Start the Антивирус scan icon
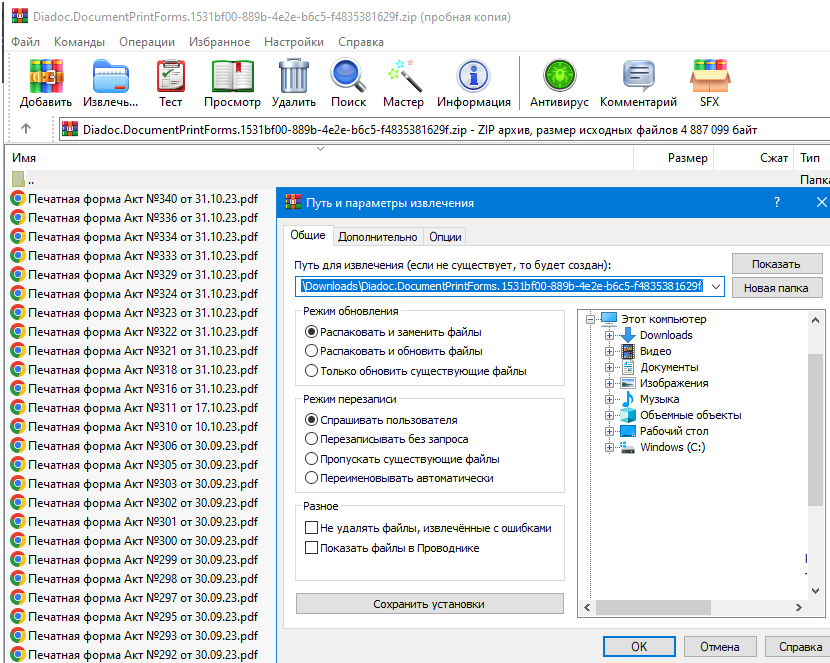This screenshot has width=830, height=663. pyautogui.click(x=560, y=76)
